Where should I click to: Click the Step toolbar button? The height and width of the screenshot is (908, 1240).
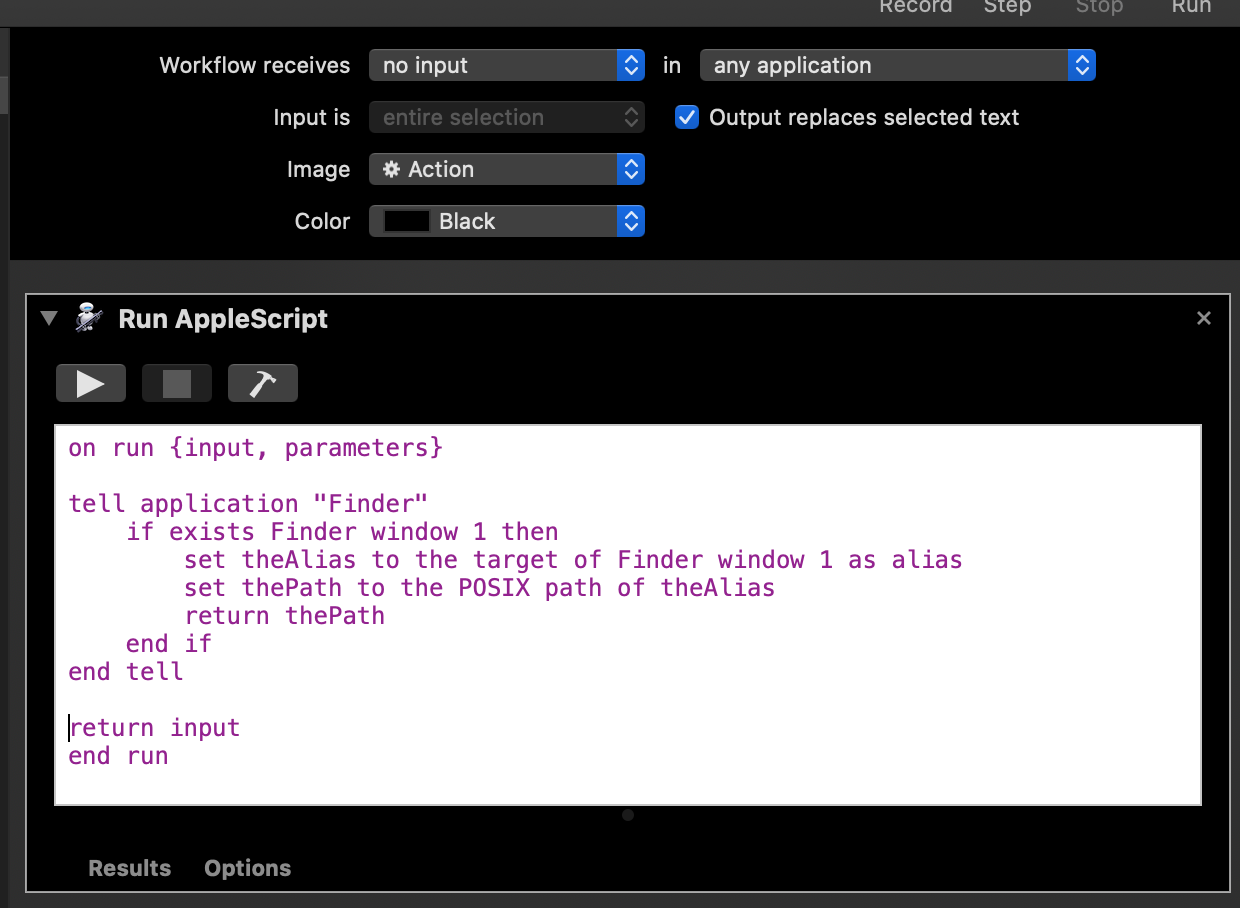1007,7
